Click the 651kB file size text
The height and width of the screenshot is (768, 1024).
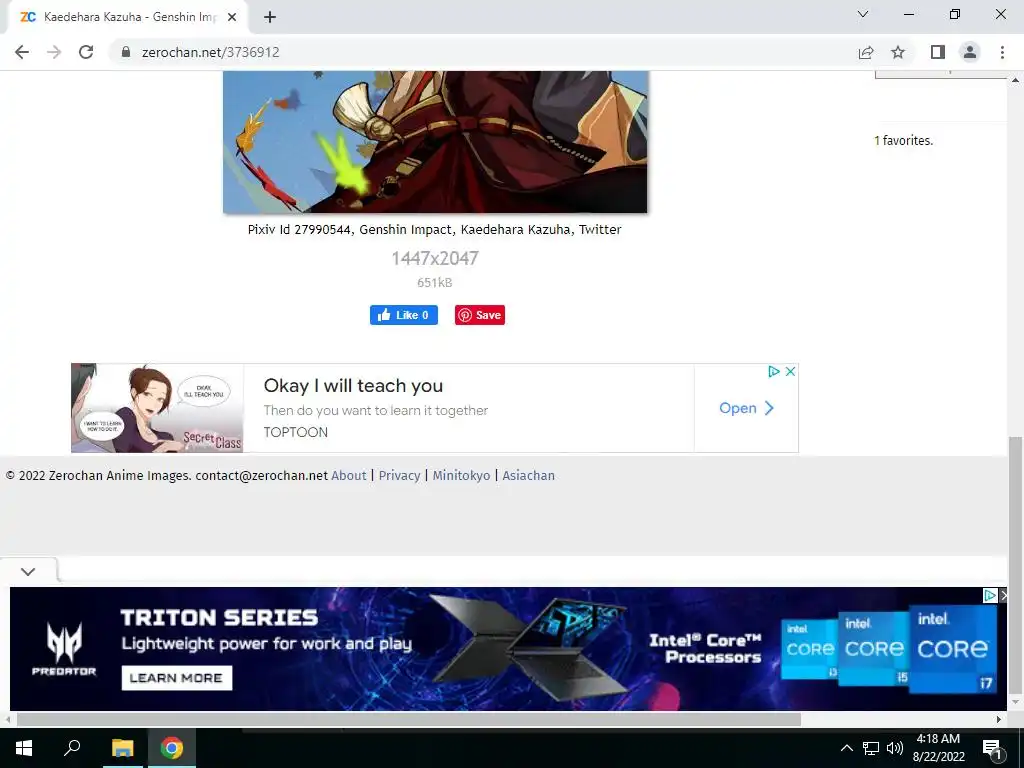[x=435, y=283]
